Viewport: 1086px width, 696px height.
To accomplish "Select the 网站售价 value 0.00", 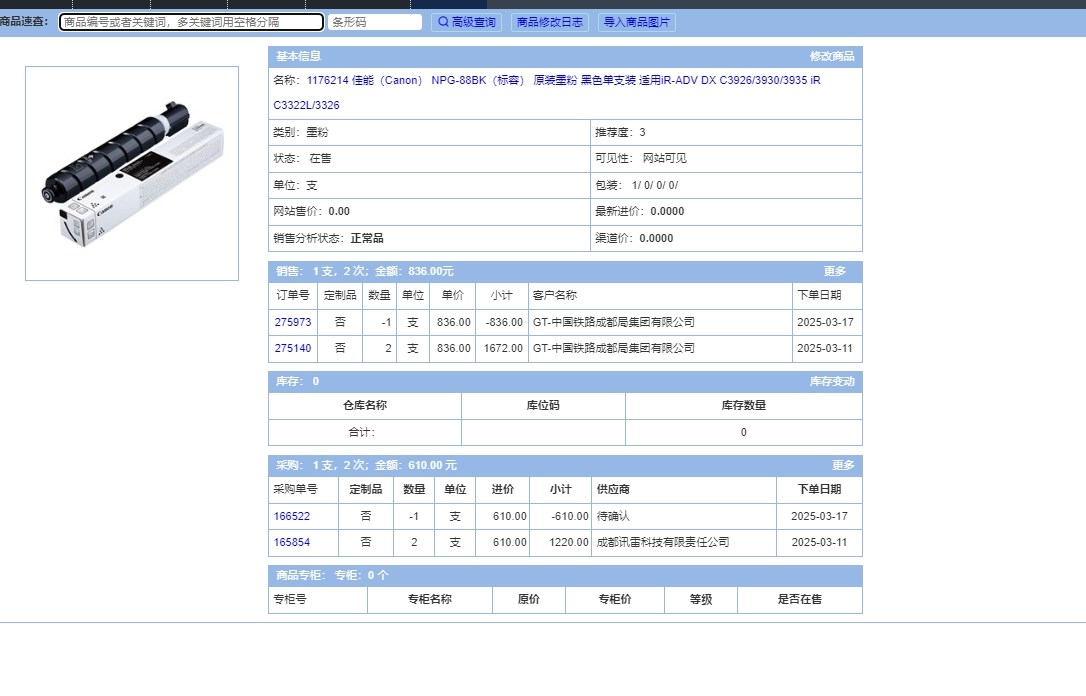I will (339, 211).
